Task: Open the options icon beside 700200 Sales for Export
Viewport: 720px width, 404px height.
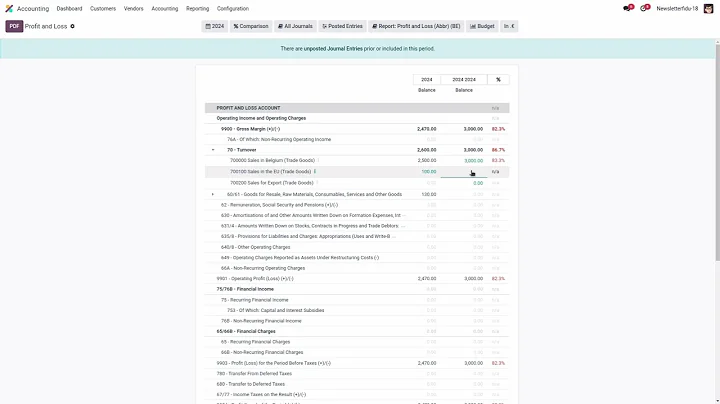Action: point(317,183)
